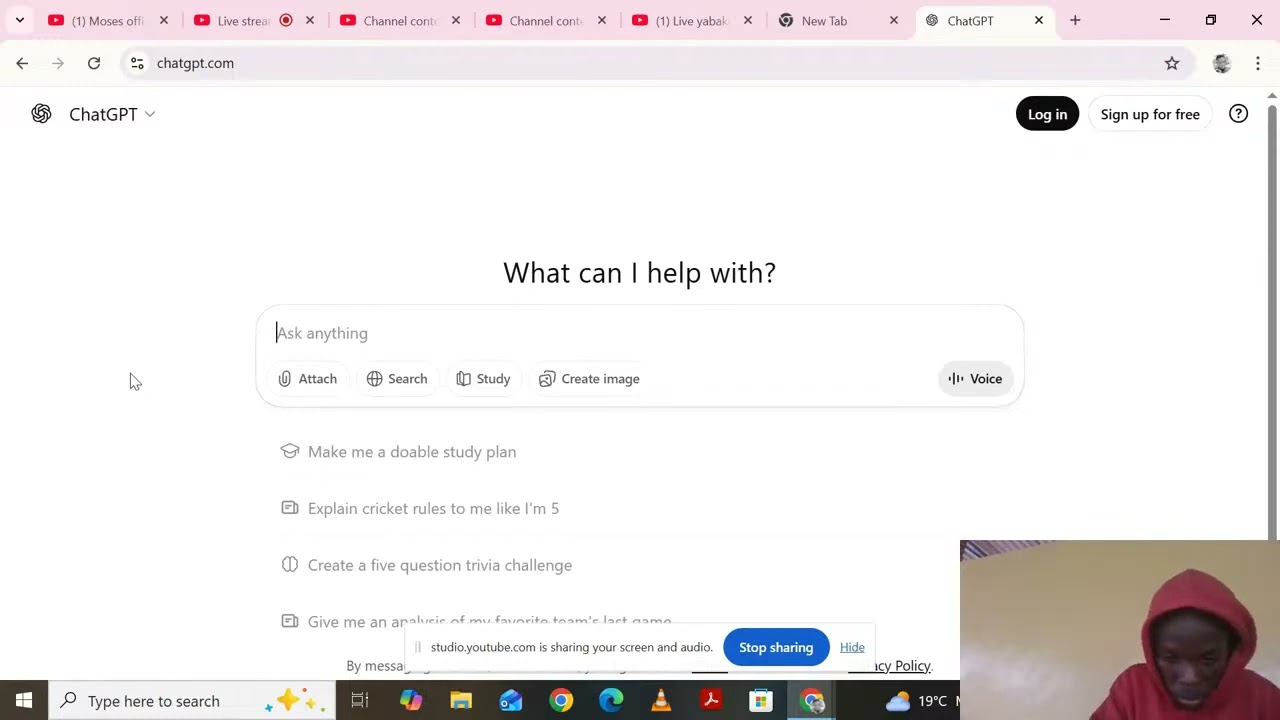Open the ChatGPT model selector dropdown
Viewport: 1280px width, 720px height.
[112, 114]
